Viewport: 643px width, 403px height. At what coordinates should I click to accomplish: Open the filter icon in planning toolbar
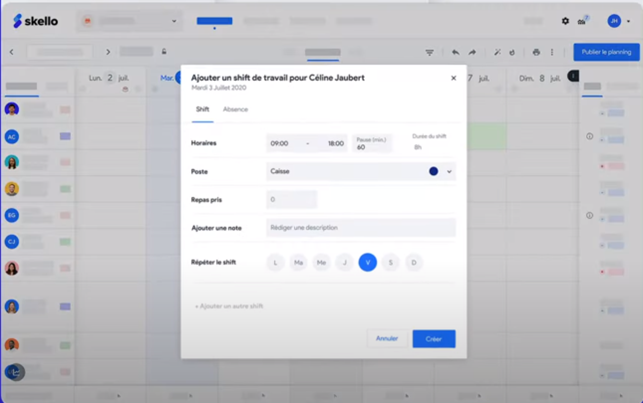pyautogui.click(x=429, y=52)
